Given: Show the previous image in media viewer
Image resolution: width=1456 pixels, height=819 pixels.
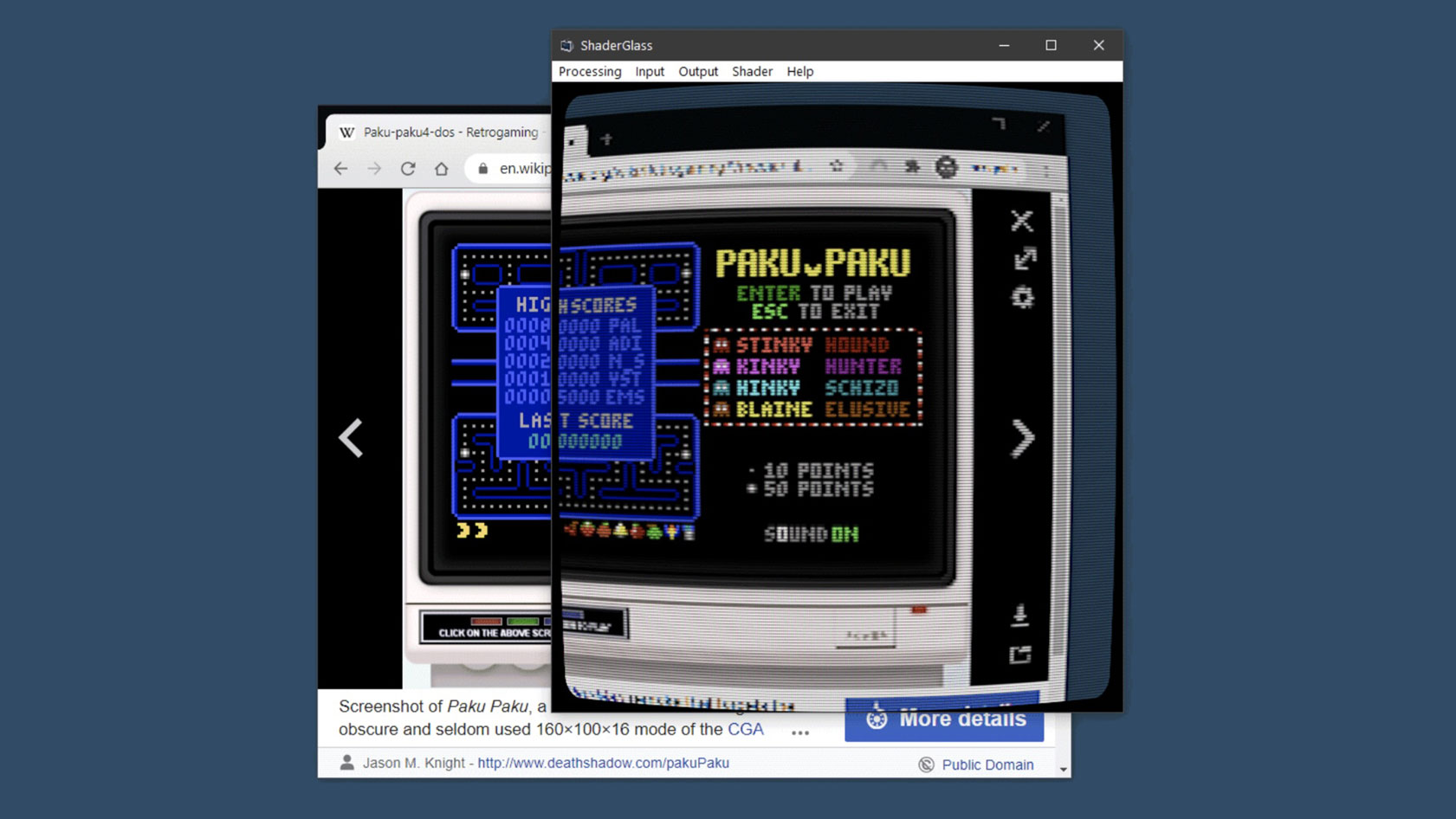Looking at the screenshot, I should [351, 438].
